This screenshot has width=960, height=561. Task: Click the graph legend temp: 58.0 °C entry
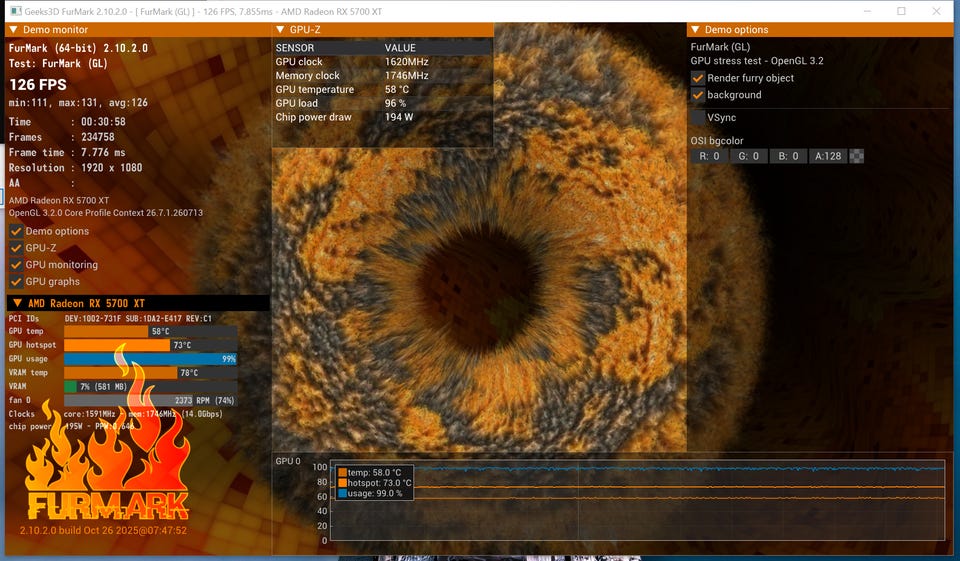tap(370, 473)
